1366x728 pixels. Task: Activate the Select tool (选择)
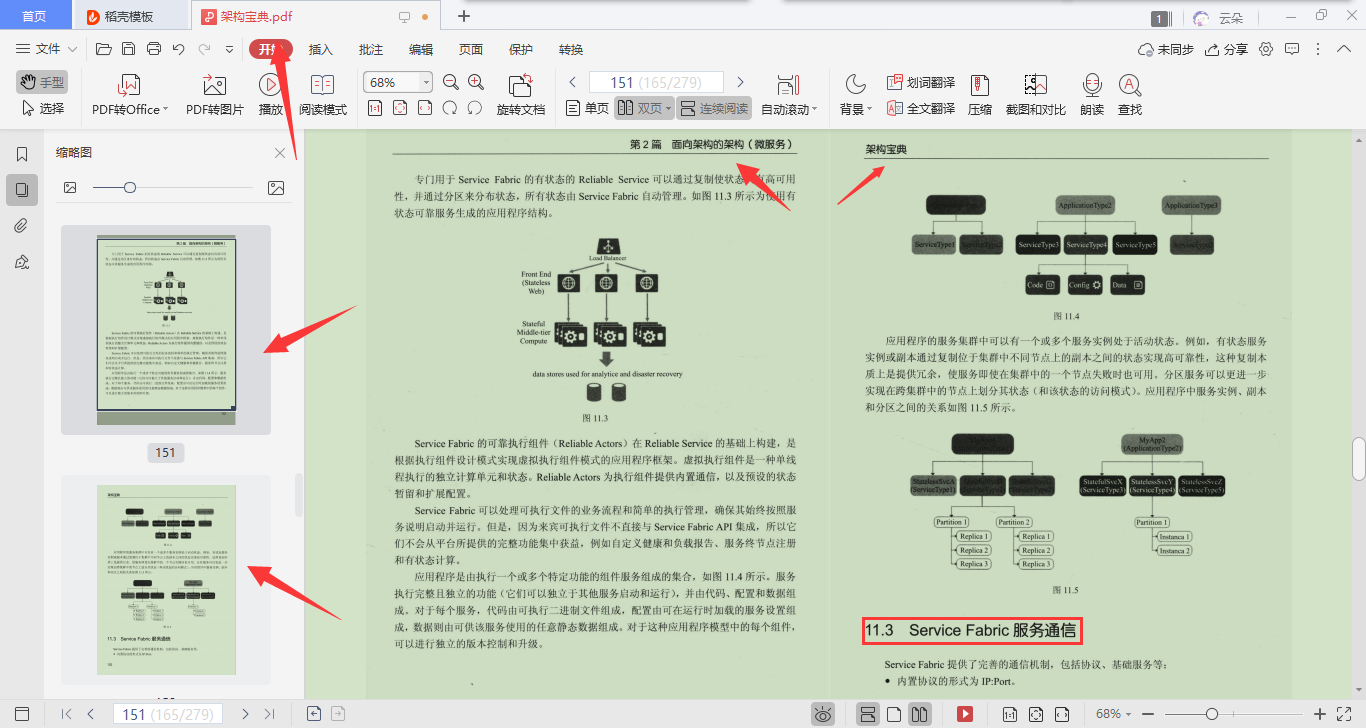click(42, 108)
